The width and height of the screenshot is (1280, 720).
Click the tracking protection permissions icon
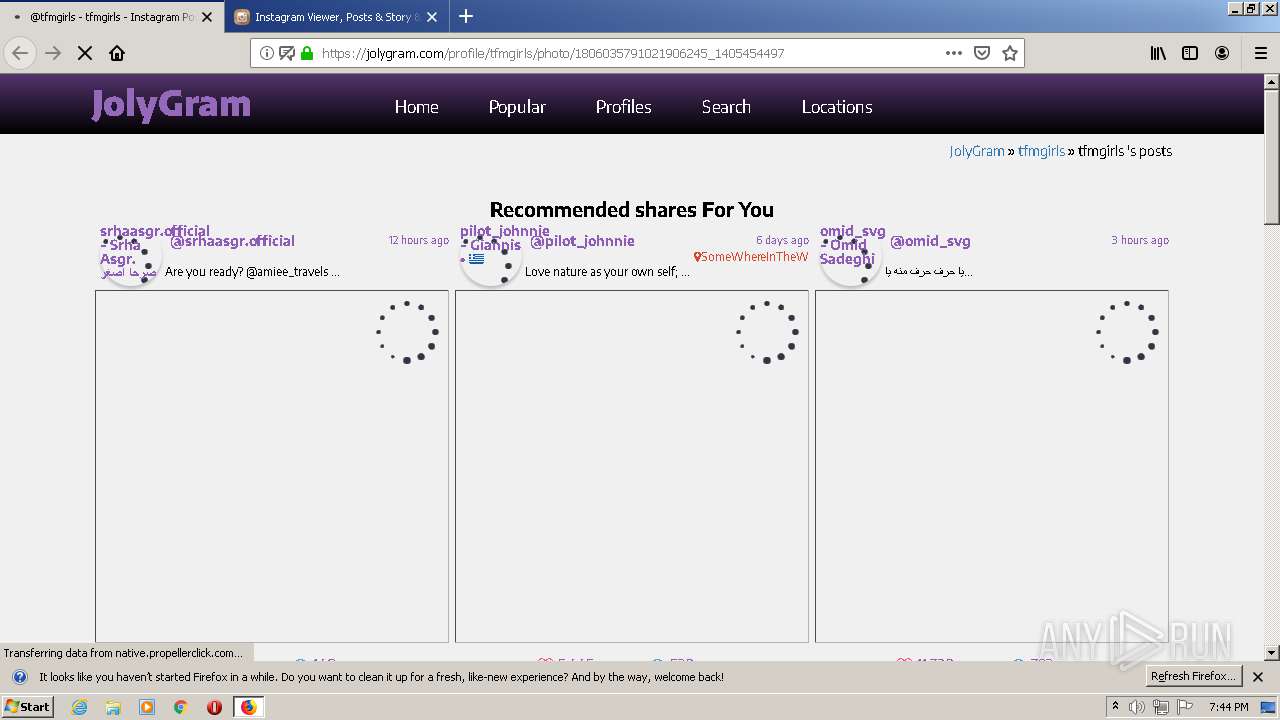pos(287,53)
